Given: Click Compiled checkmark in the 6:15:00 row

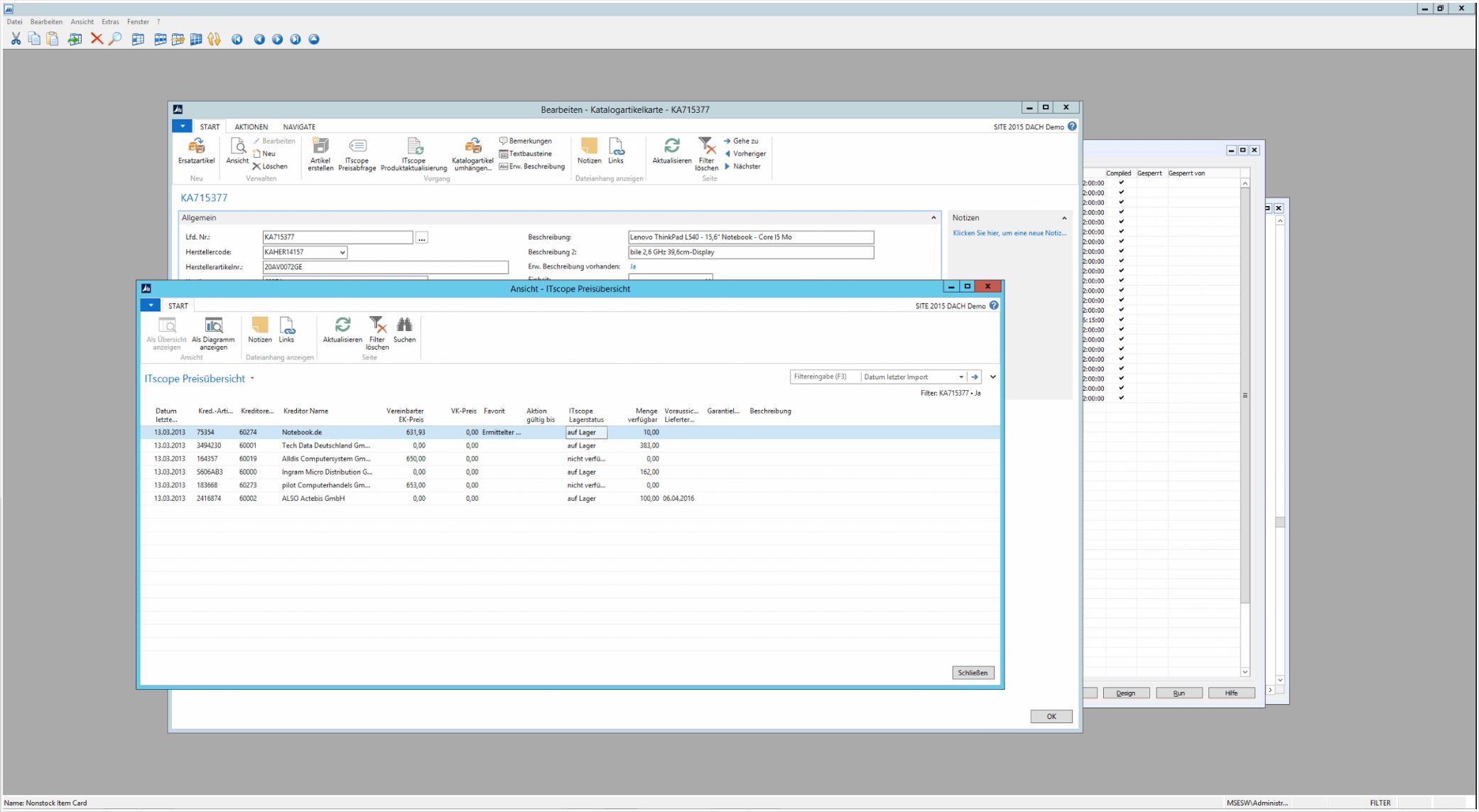Looking at the screenshot, I should click(1122, 320).
